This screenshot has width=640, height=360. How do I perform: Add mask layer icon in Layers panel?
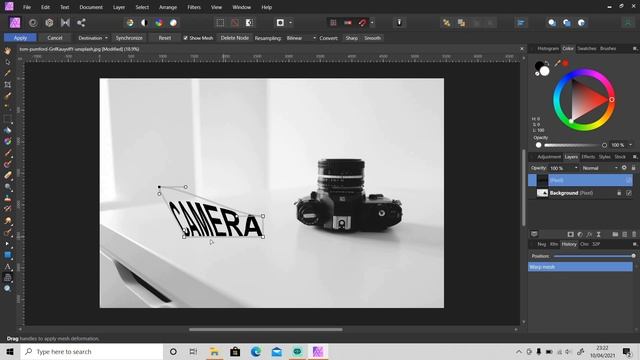(x=571, y=234)
